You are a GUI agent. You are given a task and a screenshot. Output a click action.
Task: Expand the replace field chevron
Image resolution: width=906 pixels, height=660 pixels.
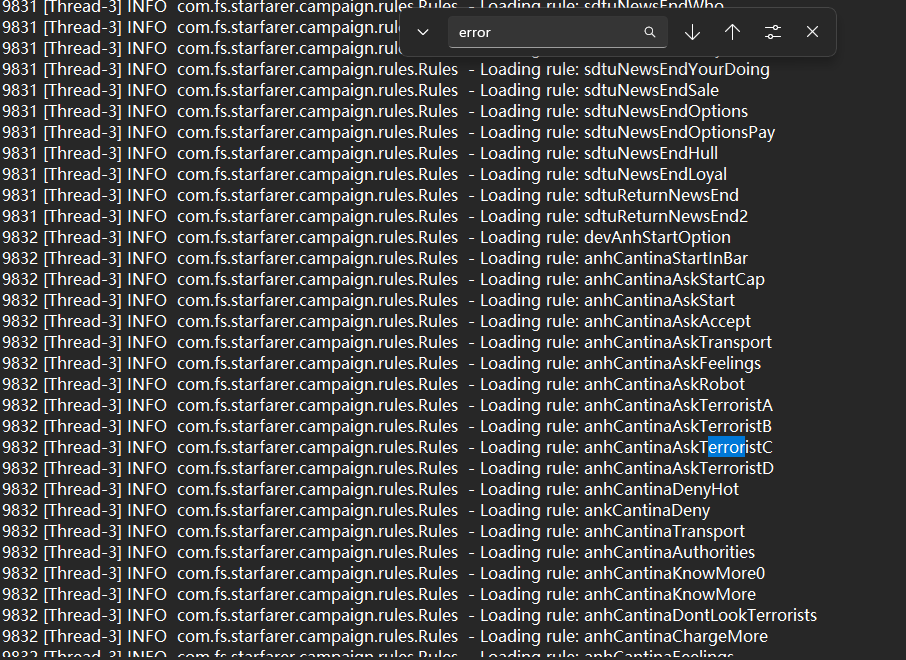(423, 32)
